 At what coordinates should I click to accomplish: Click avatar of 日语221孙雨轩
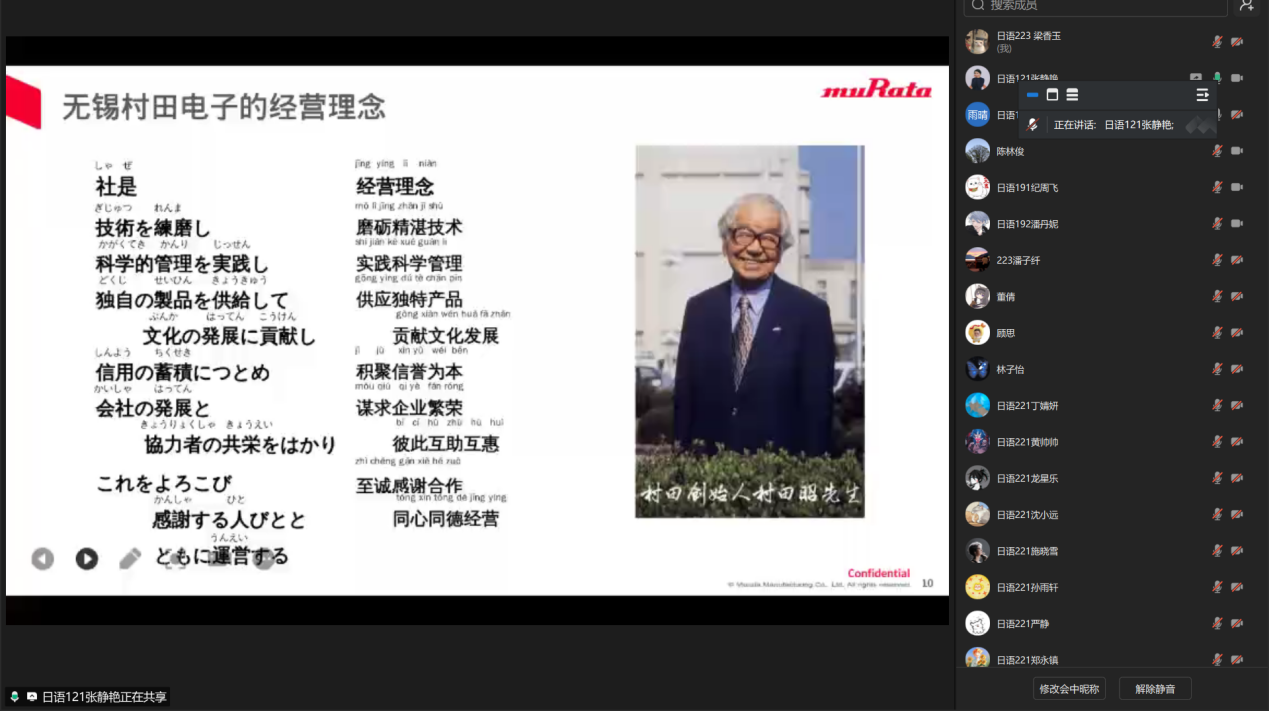(x=977, y=587)
